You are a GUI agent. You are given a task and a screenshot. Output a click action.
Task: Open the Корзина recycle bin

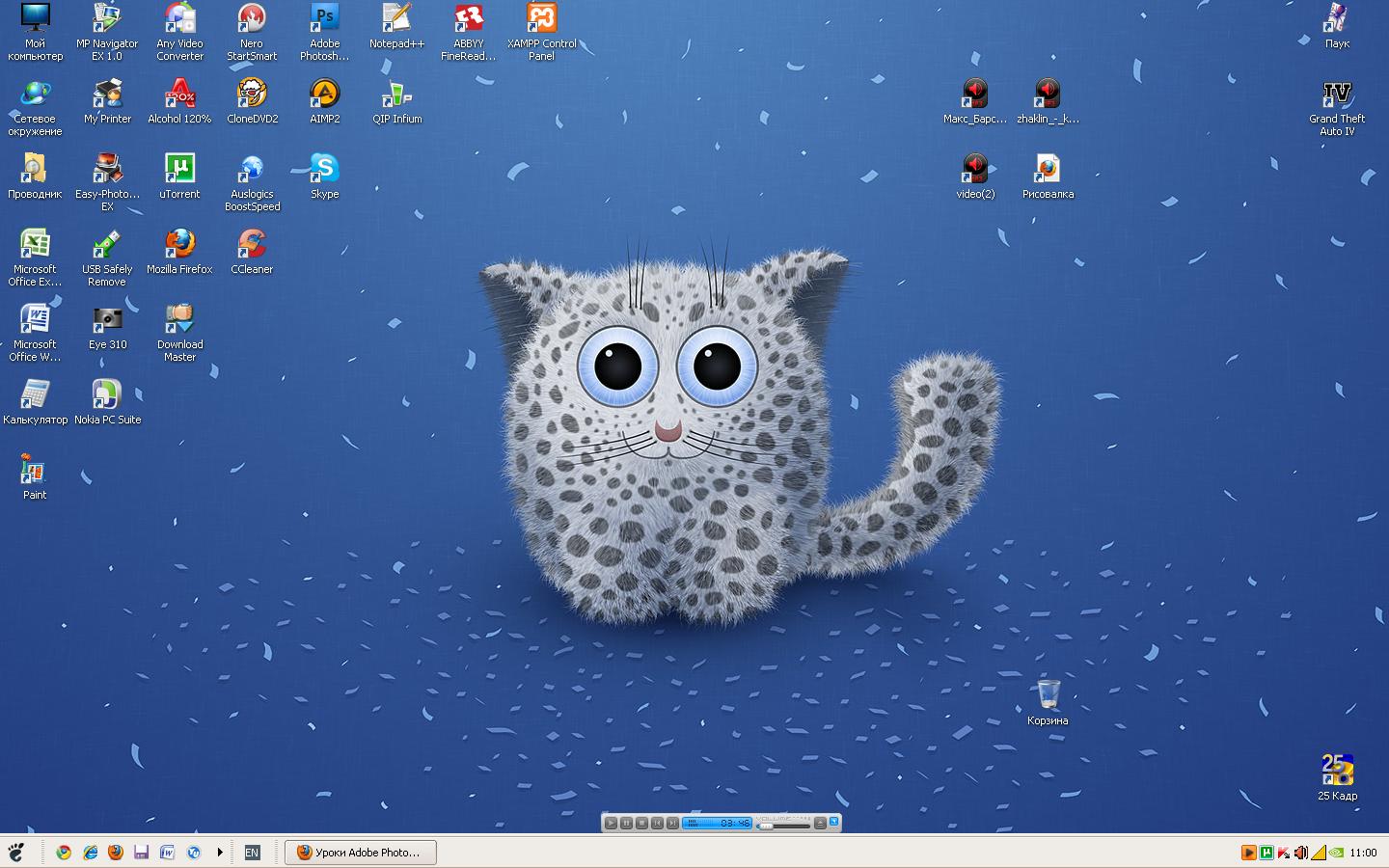click(x=1048, y=694)
